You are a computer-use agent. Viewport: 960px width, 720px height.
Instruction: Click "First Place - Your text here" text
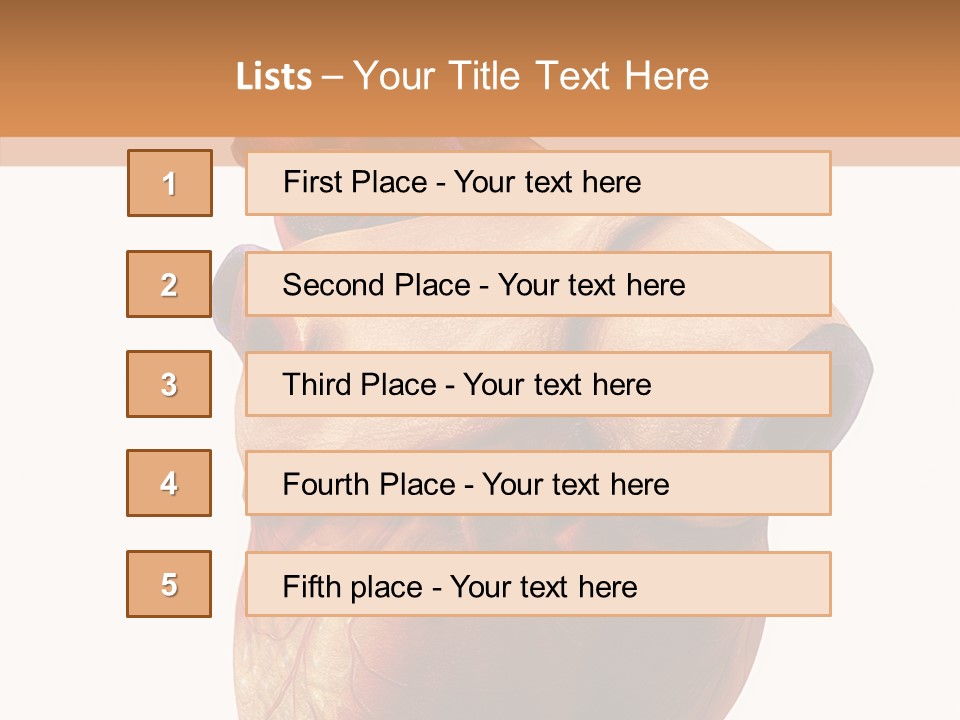click(x=462, y=182)
